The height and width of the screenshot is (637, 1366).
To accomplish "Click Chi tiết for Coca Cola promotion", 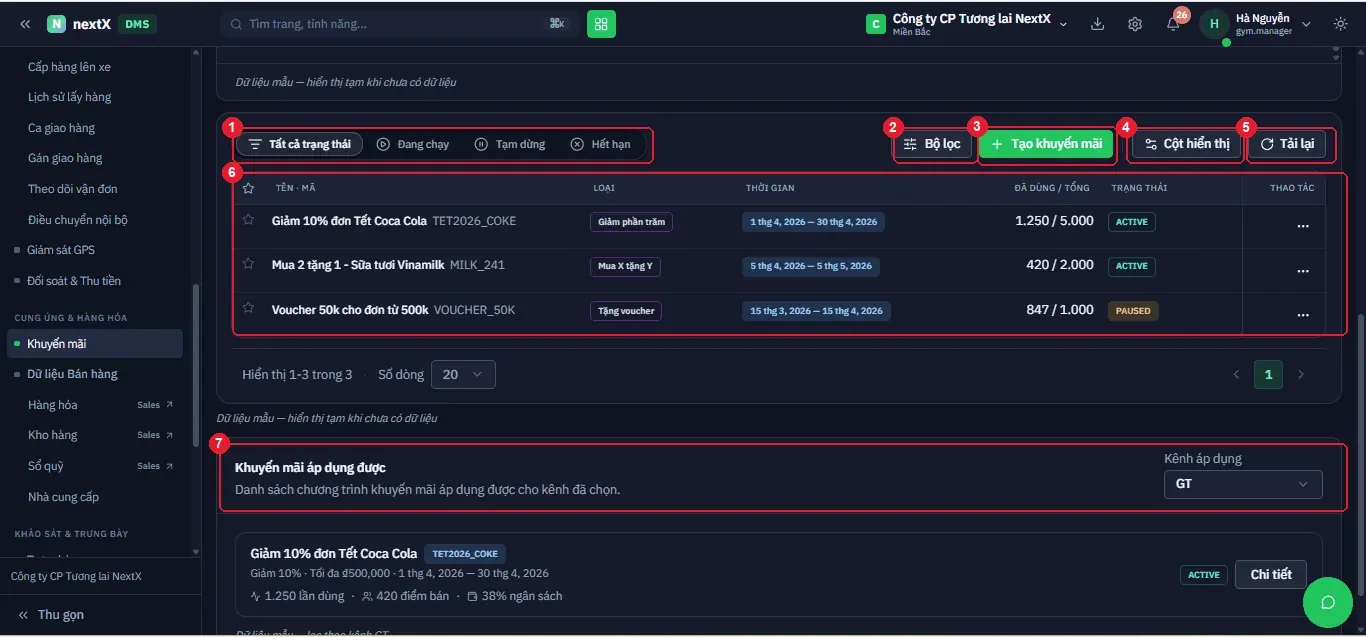I will pyautogui.click(x=1271, y=574).
